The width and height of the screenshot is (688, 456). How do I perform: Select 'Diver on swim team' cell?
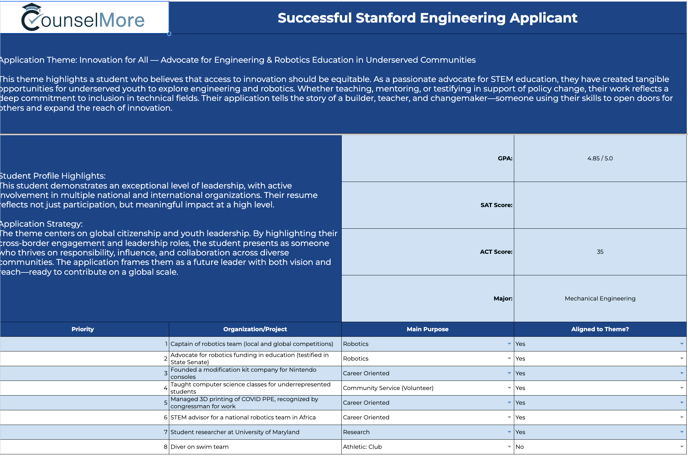point(255,447)
